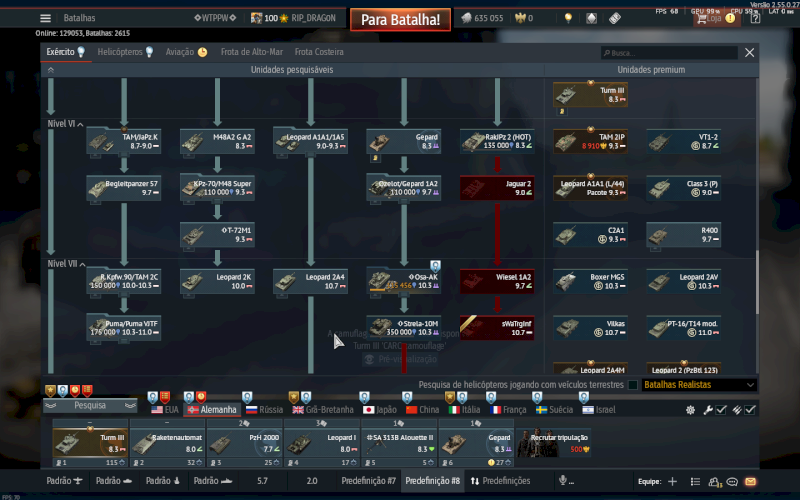The image size is (800, 500).
Task: Collapse tree with top-left double chevron
Action: 51,70
